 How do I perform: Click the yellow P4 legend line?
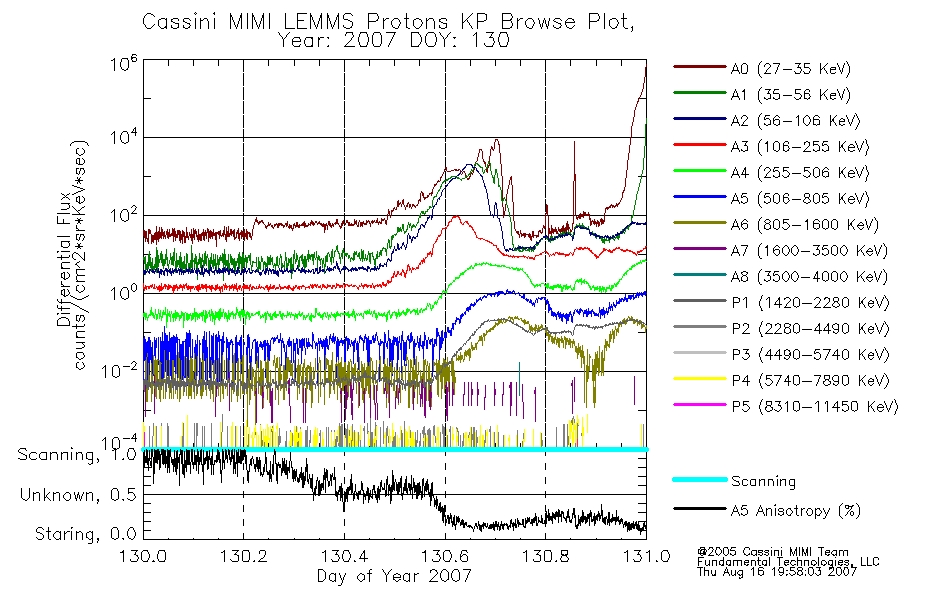699,379
